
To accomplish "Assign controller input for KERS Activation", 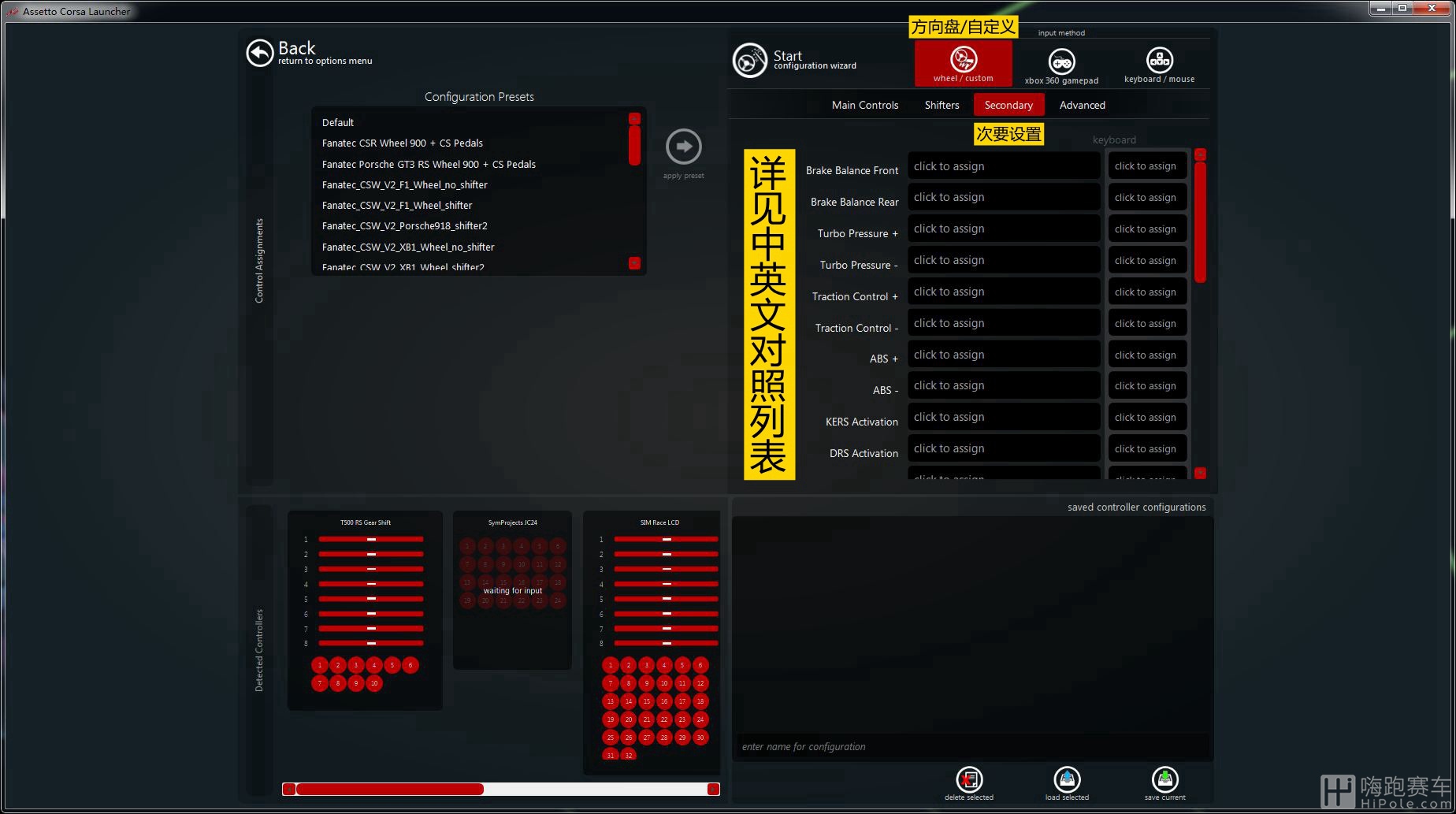I will (x=1004, y=417).
